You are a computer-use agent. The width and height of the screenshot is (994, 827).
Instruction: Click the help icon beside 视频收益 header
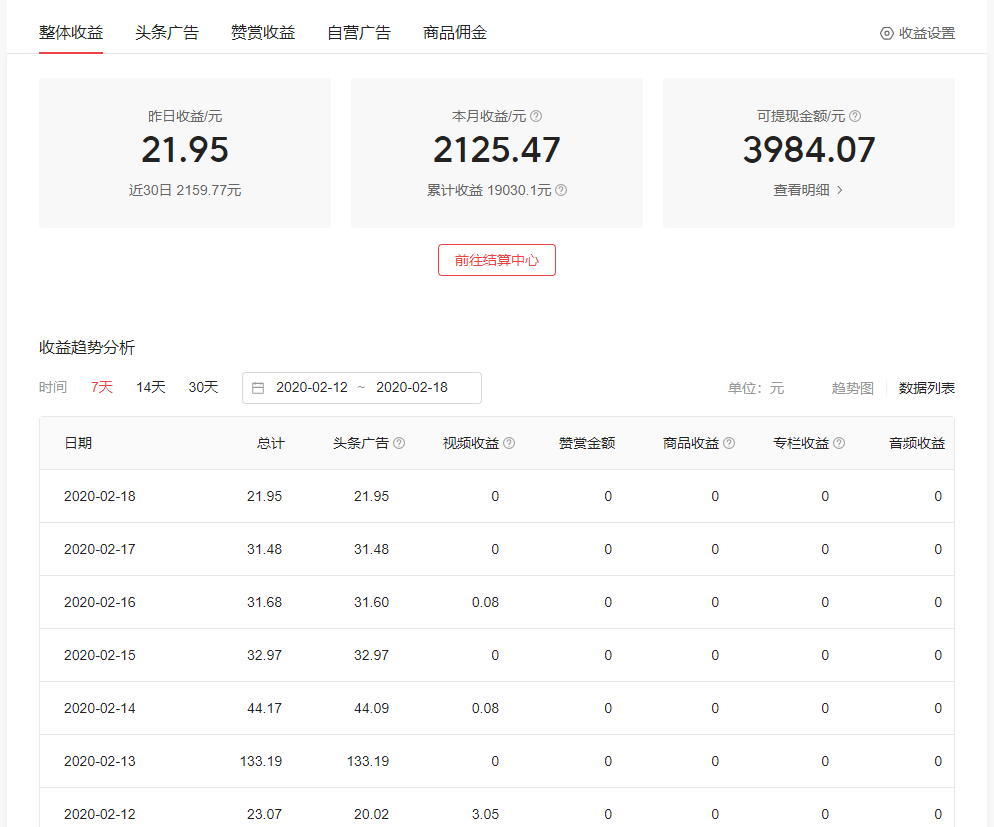[x=510, y=443]
